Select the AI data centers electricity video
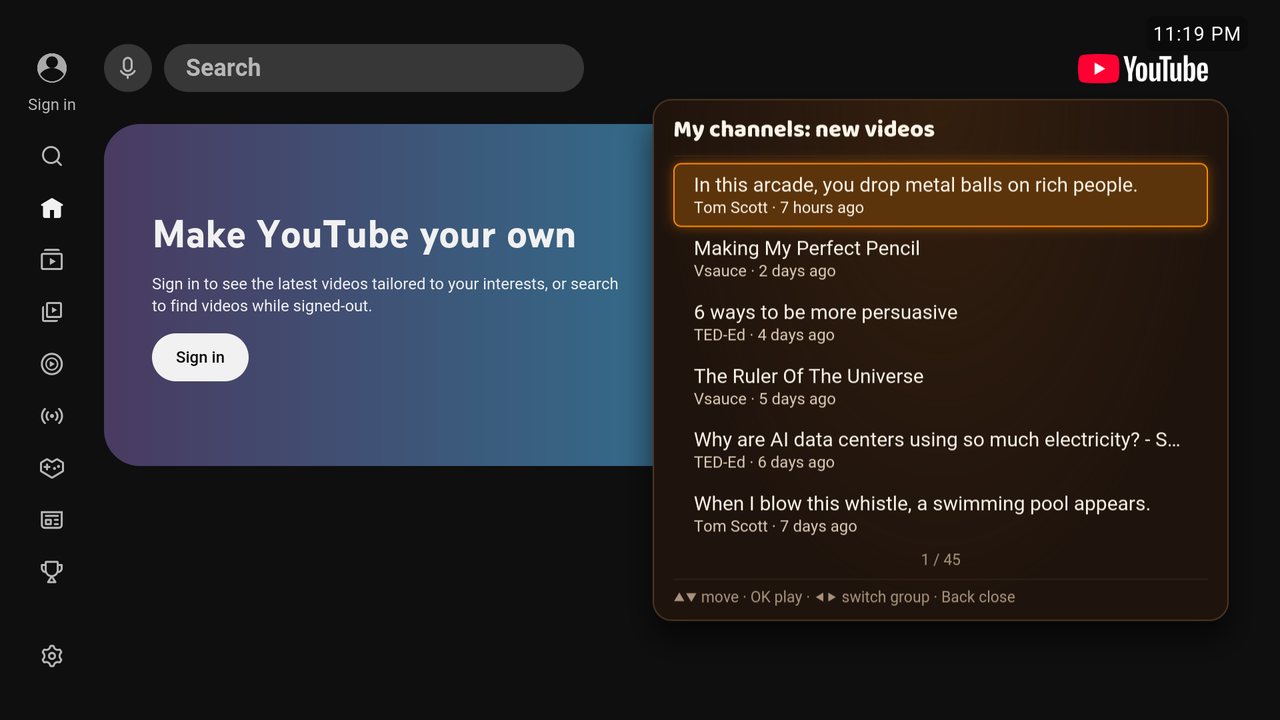1280x720 pixels. (x=940, y=450)
